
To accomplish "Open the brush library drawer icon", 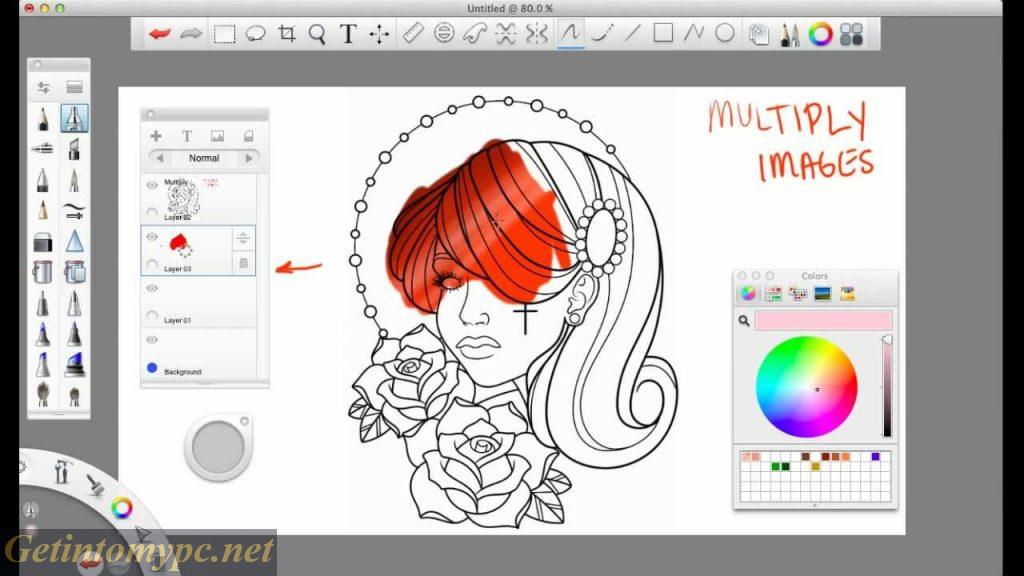I will [x=74, y=87].
